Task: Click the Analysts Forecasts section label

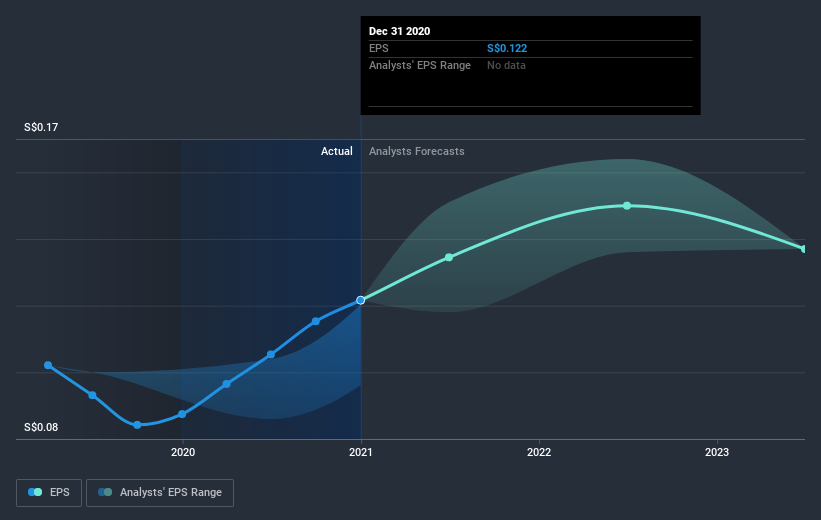Action: tap(417, 151)
